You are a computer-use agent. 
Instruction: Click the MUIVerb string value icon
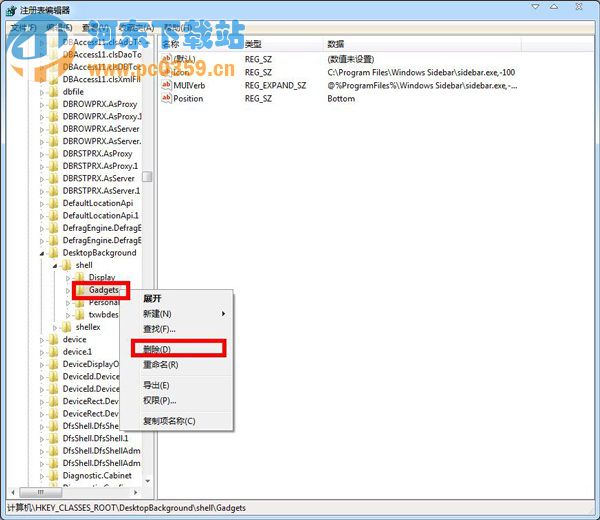166,85
